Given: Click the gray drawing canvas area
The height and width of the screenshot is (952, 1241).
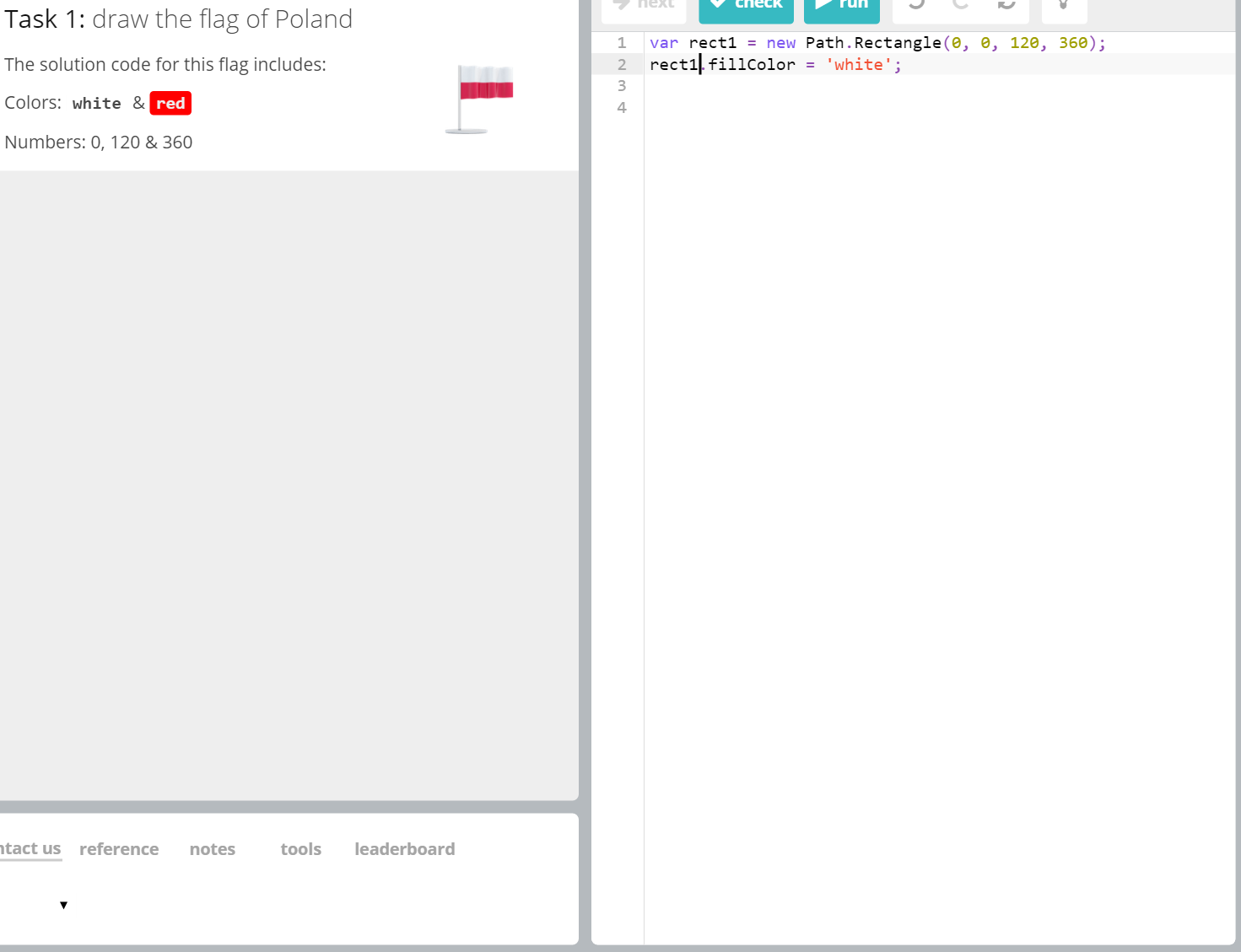Looking at the screenshot, I should pos(289,485).
